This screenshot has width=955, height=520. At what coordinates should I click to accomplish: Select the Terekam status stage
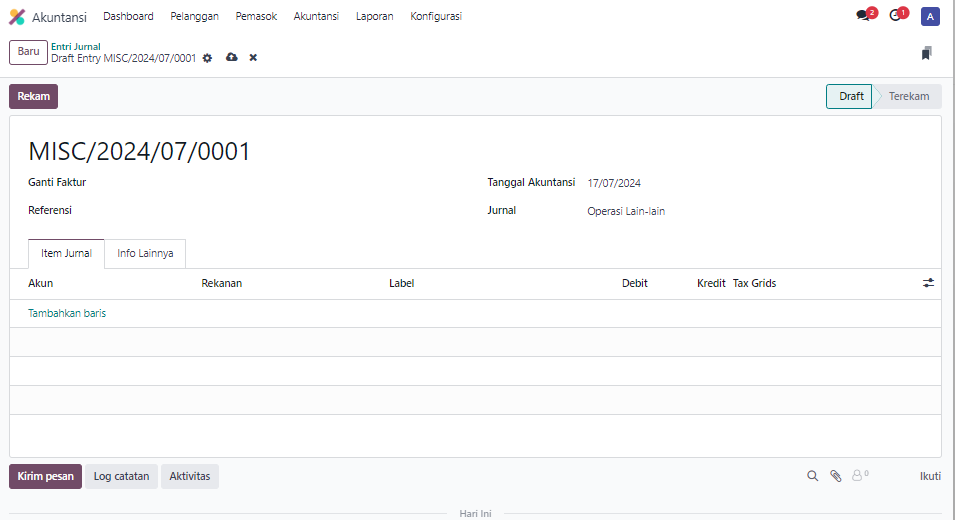tap(908, 97)
